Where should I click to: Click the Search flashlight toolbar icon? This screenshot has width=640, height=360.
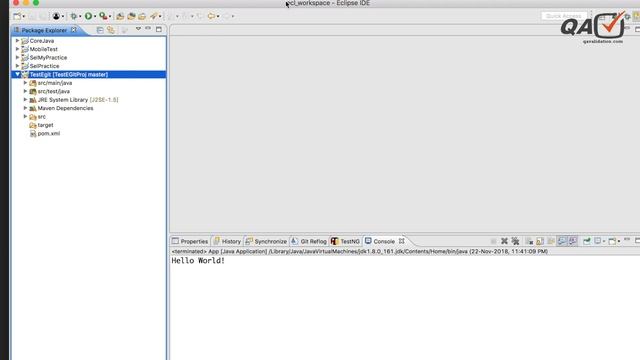click(153, 16)
